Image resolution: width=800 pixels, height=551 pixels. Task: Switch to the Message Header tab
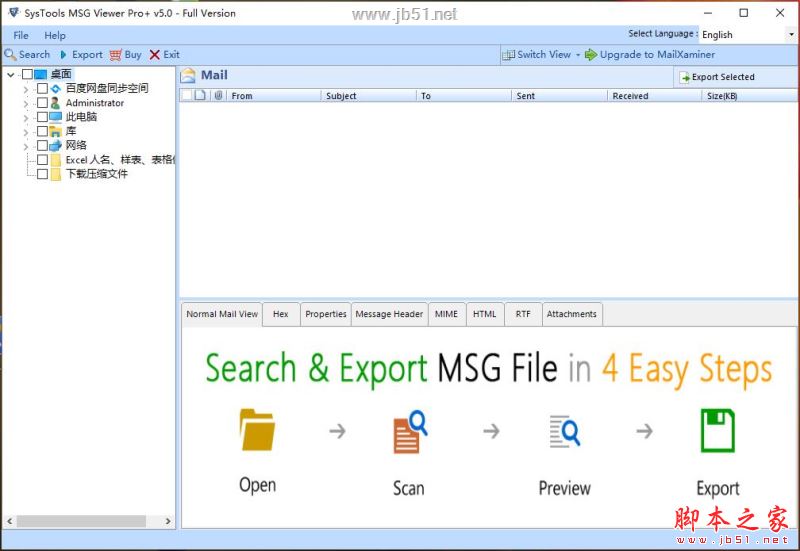coord(389,314)
